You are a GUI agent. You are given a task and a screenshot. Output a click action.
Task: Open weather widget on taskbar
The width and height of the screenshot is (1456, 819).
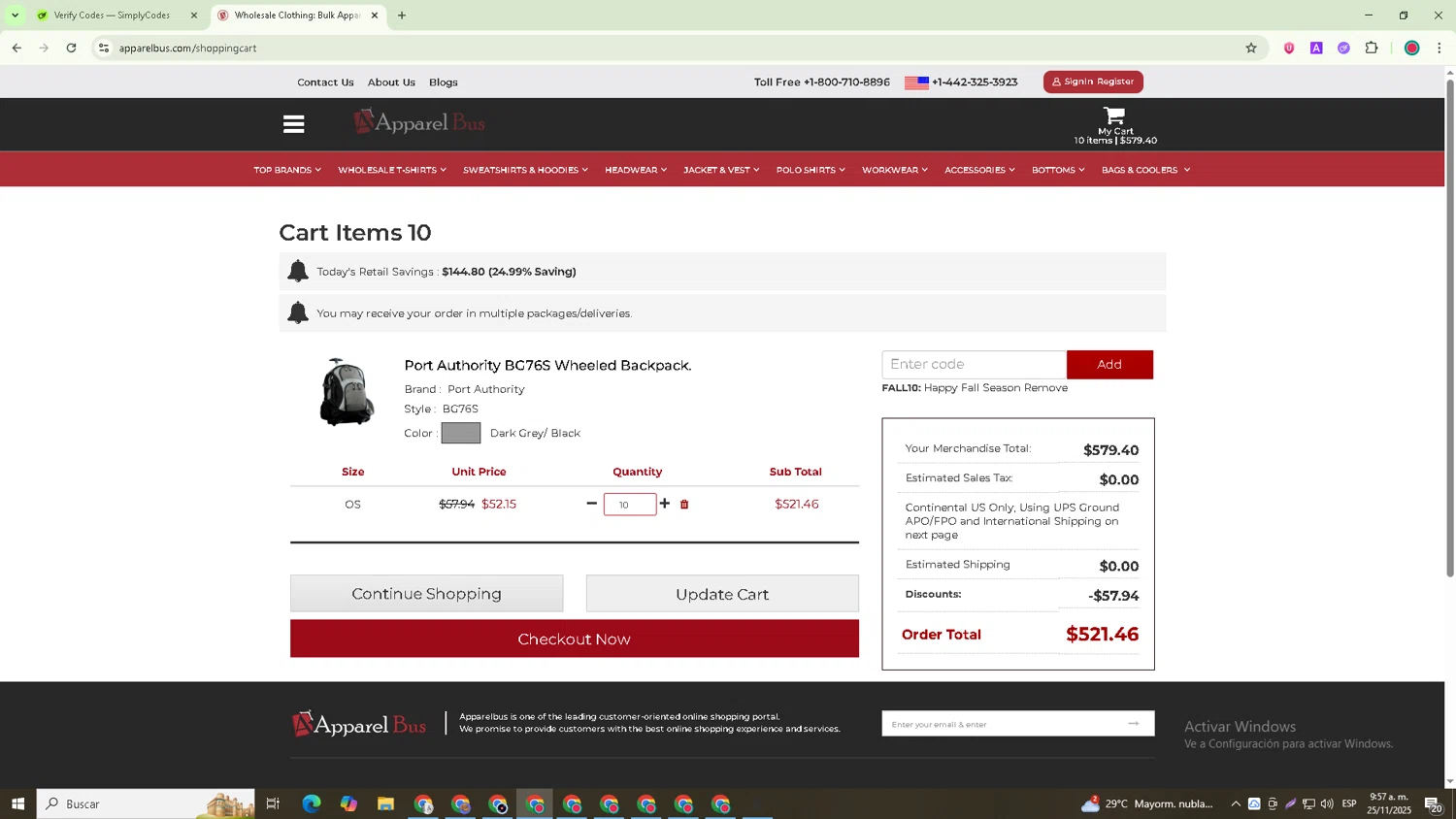[x=1146, y=803]
